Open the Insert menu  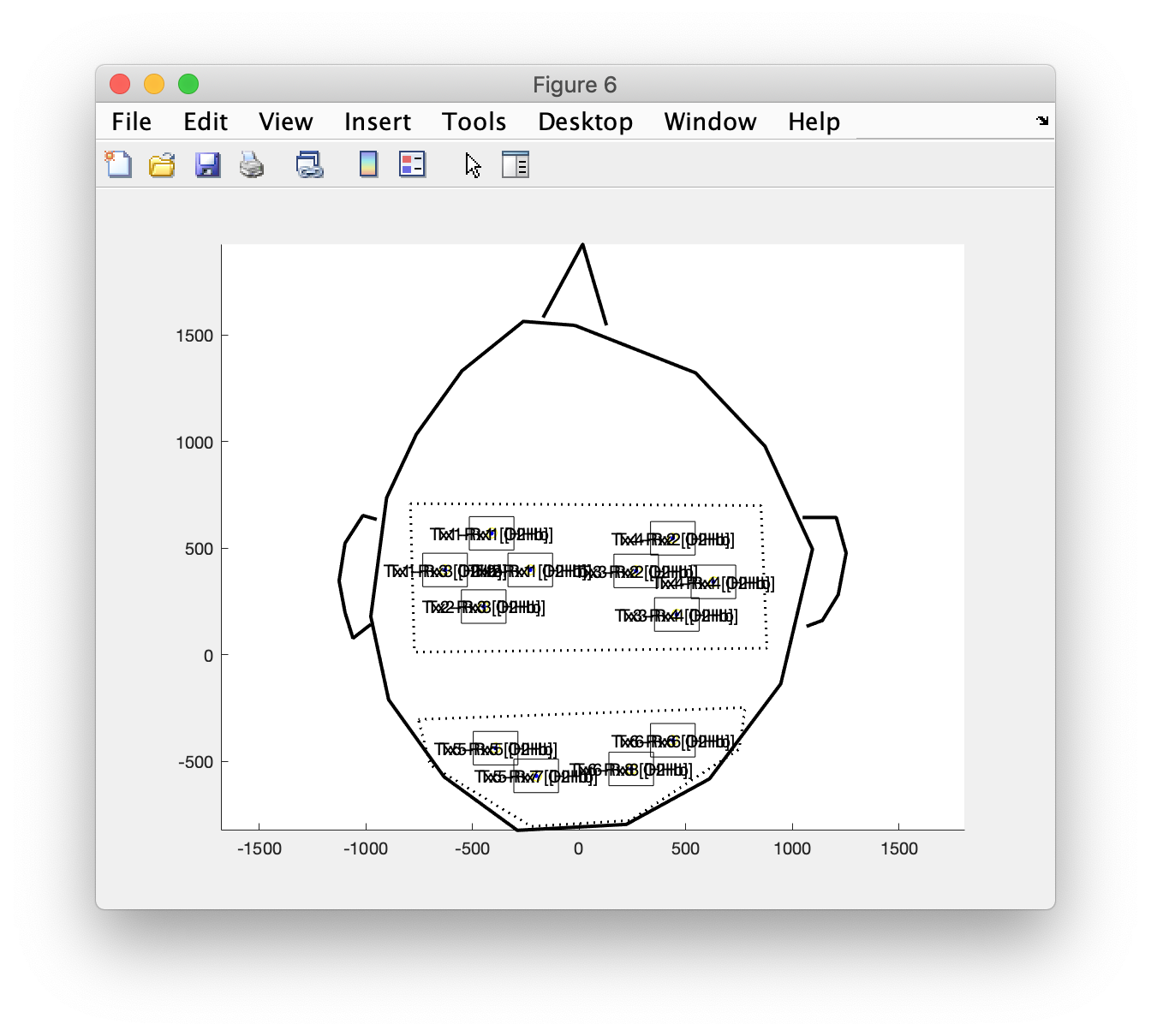click(378, 122)
